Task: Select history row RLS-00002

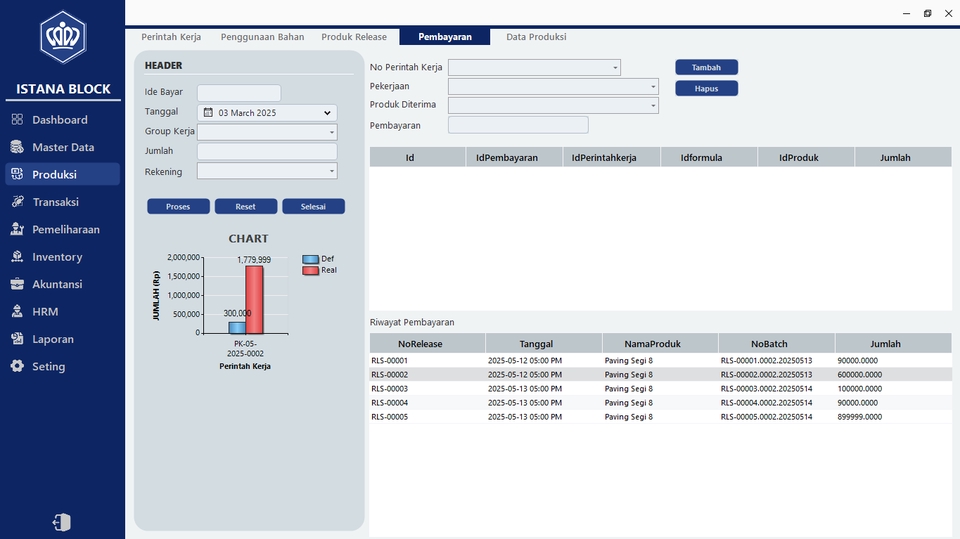Action: tap(661, 375)
